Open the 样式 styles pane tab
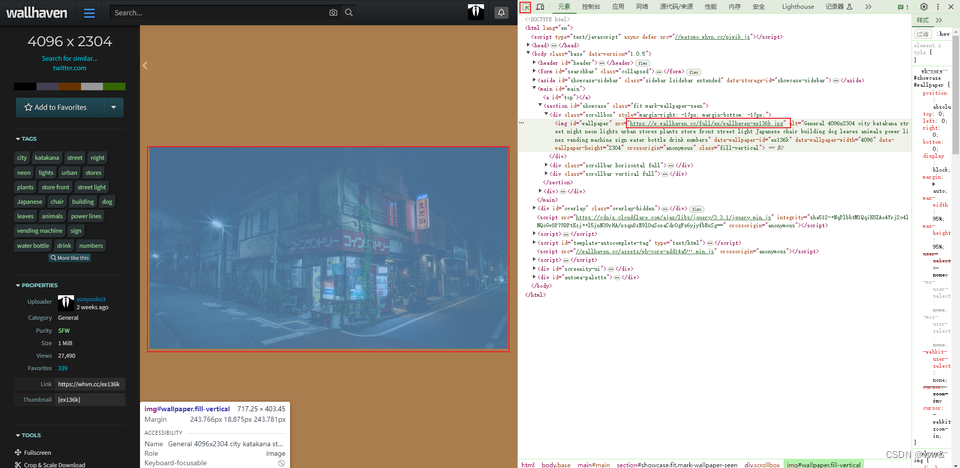960x468 pixels. (922, 20)
